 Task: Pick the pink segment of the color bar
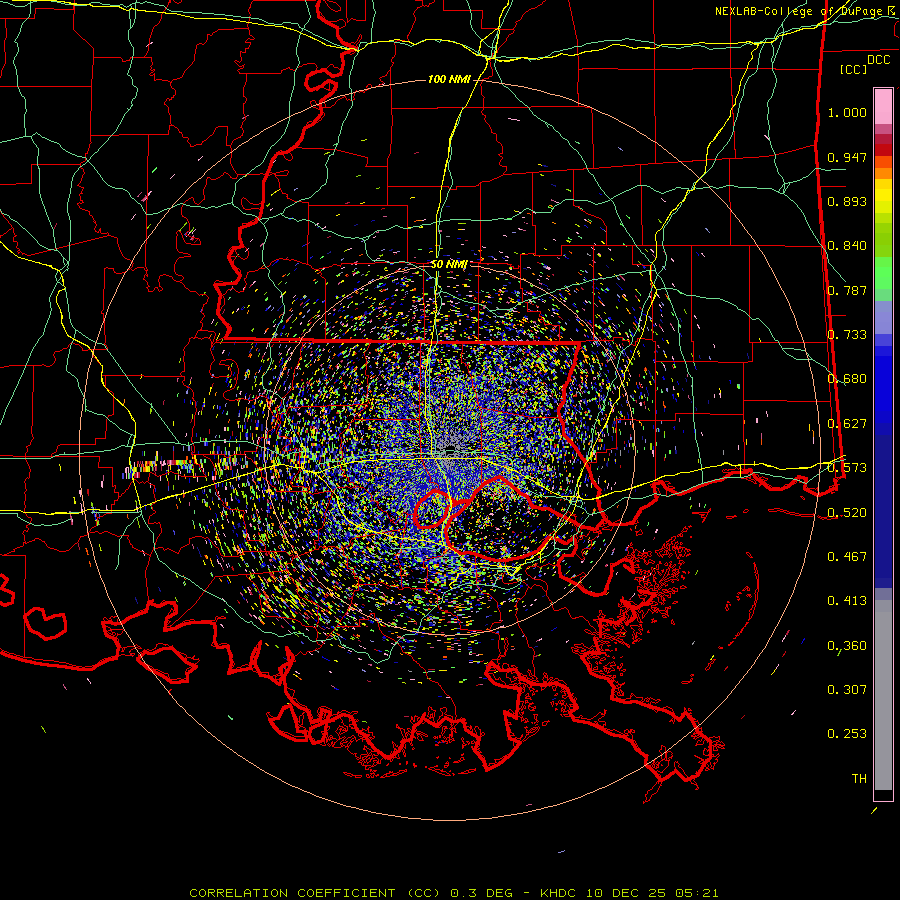pyautogui.click(x=883, y=107)
